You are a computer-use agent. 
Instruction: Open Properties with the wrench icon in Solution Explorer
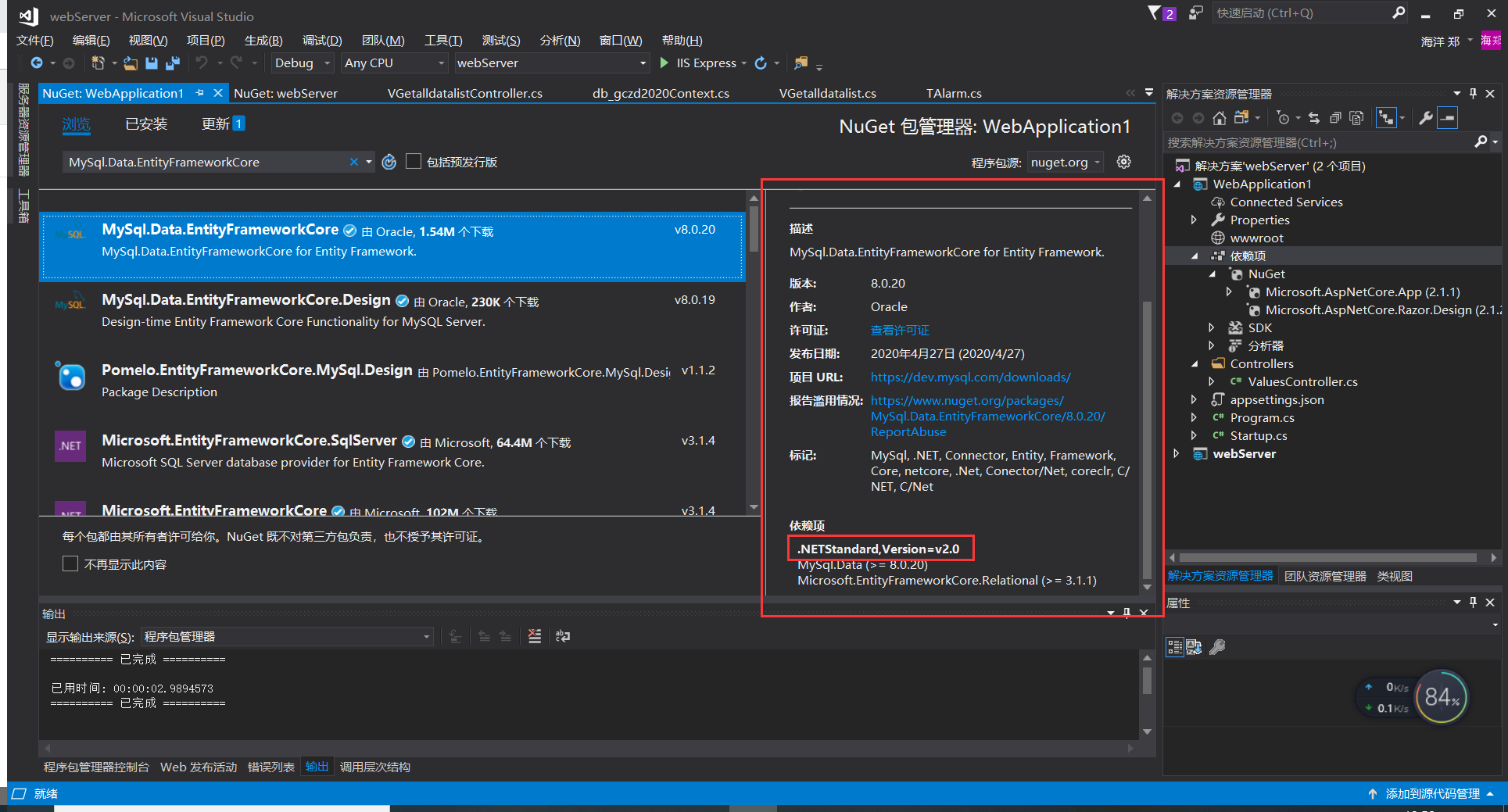point(1426,118)
